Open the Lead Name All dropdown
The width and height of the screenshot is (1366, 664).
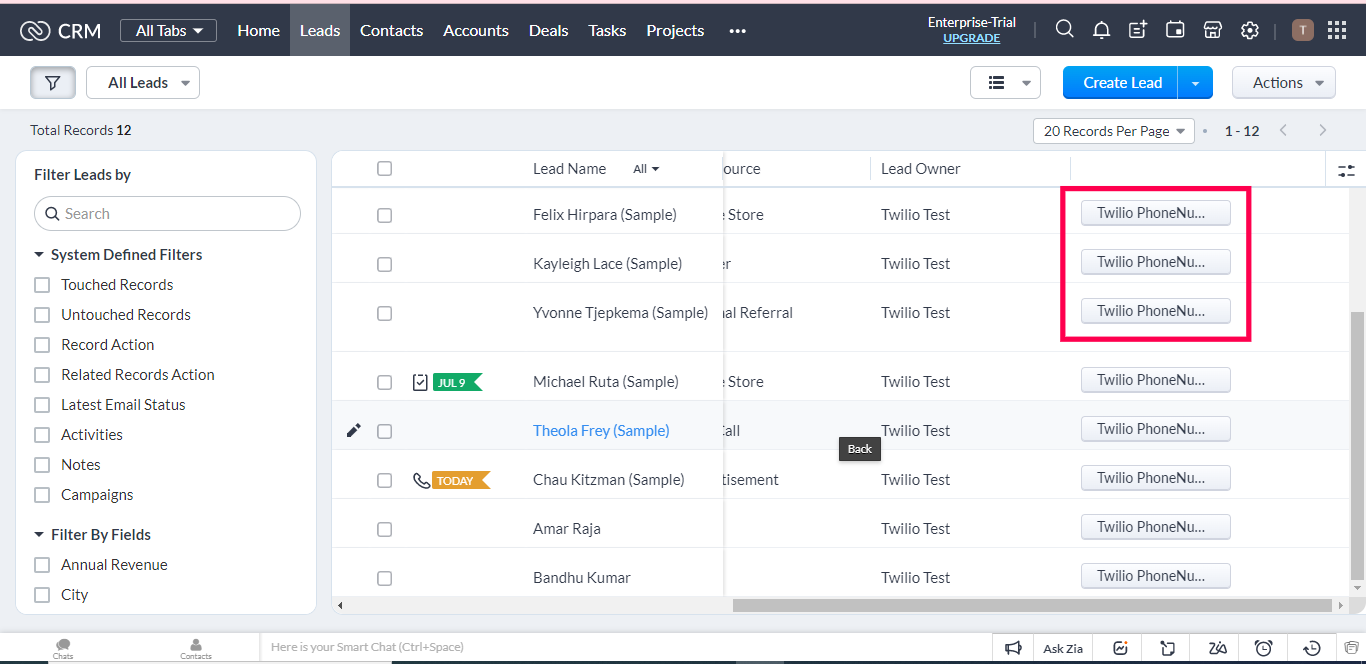click(x=646, y=169)
